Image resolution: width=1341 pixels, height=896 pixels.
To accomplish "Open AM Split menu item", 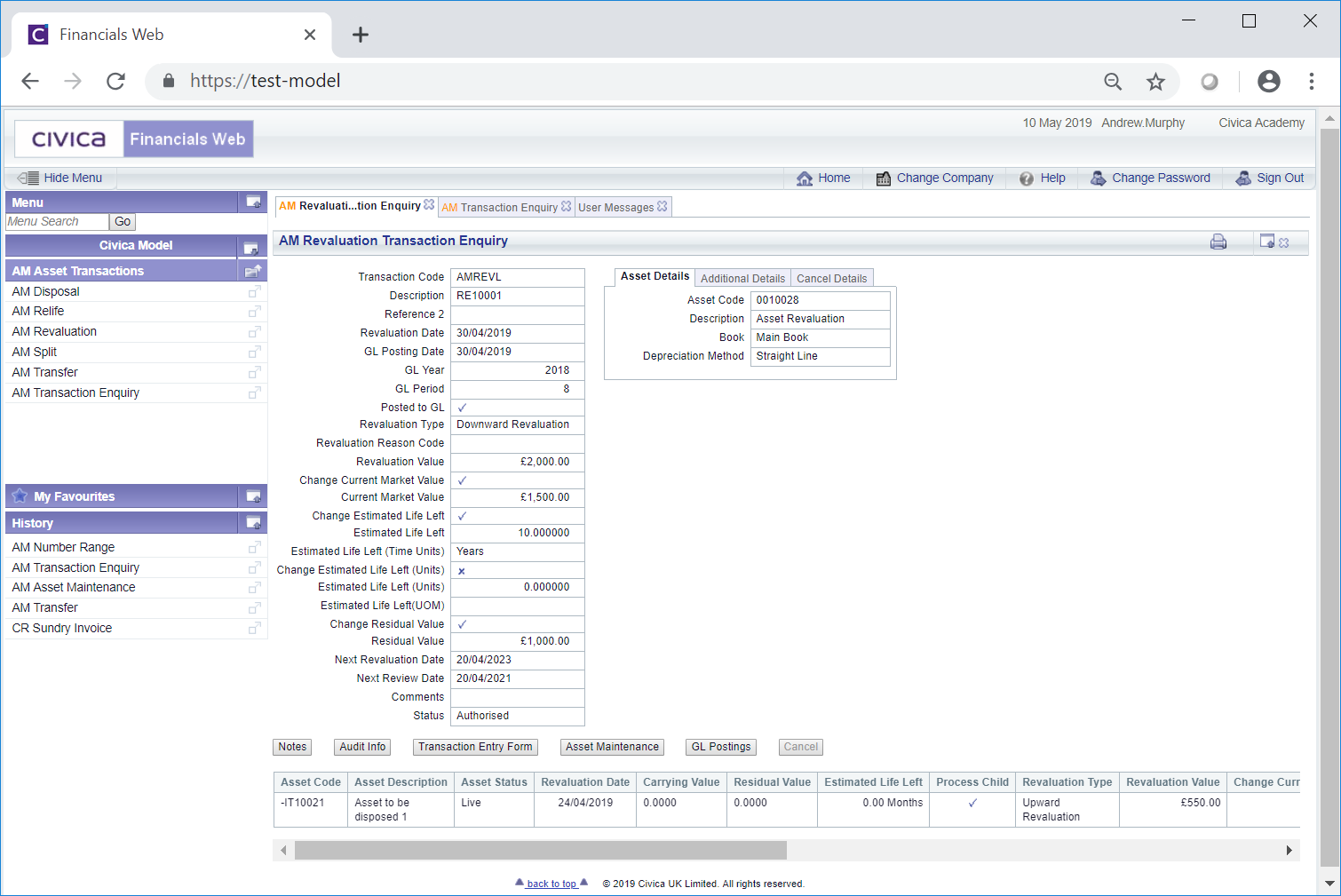I will pos(35,352).
